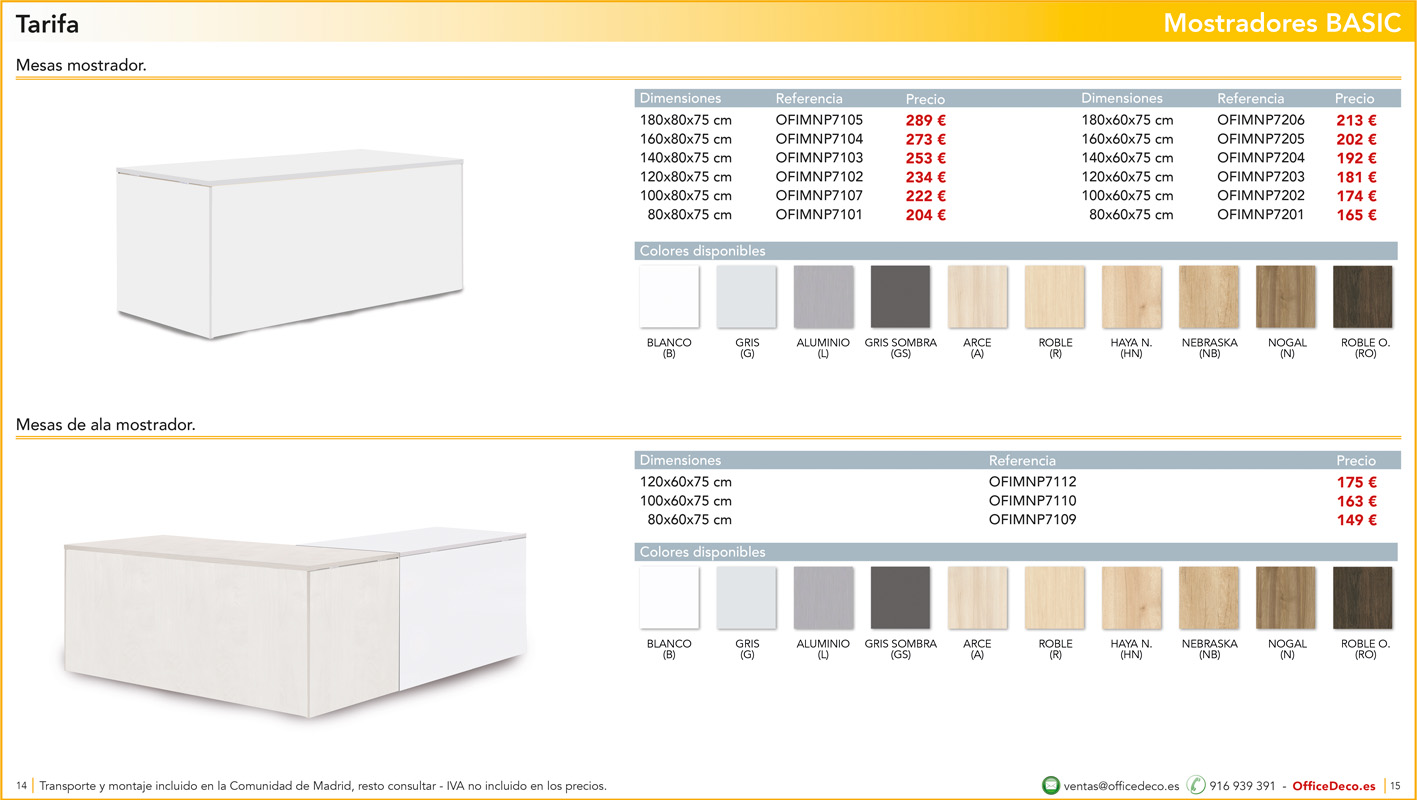Viewport: 1417px width, 800px height.
Task: Select ARCE swatch in Mesas de ala colors
Action: pos(977,598)
